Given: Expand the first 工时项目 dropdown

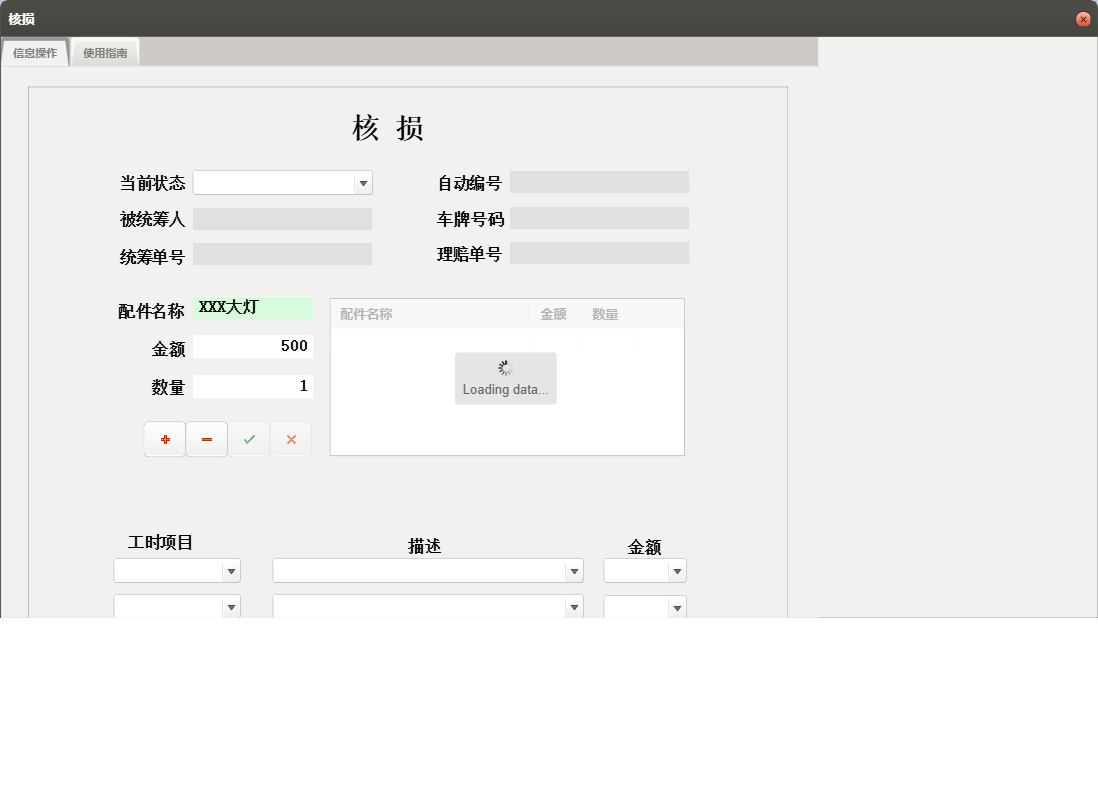Looking at the screenshot, I should (x=232, y=570).
